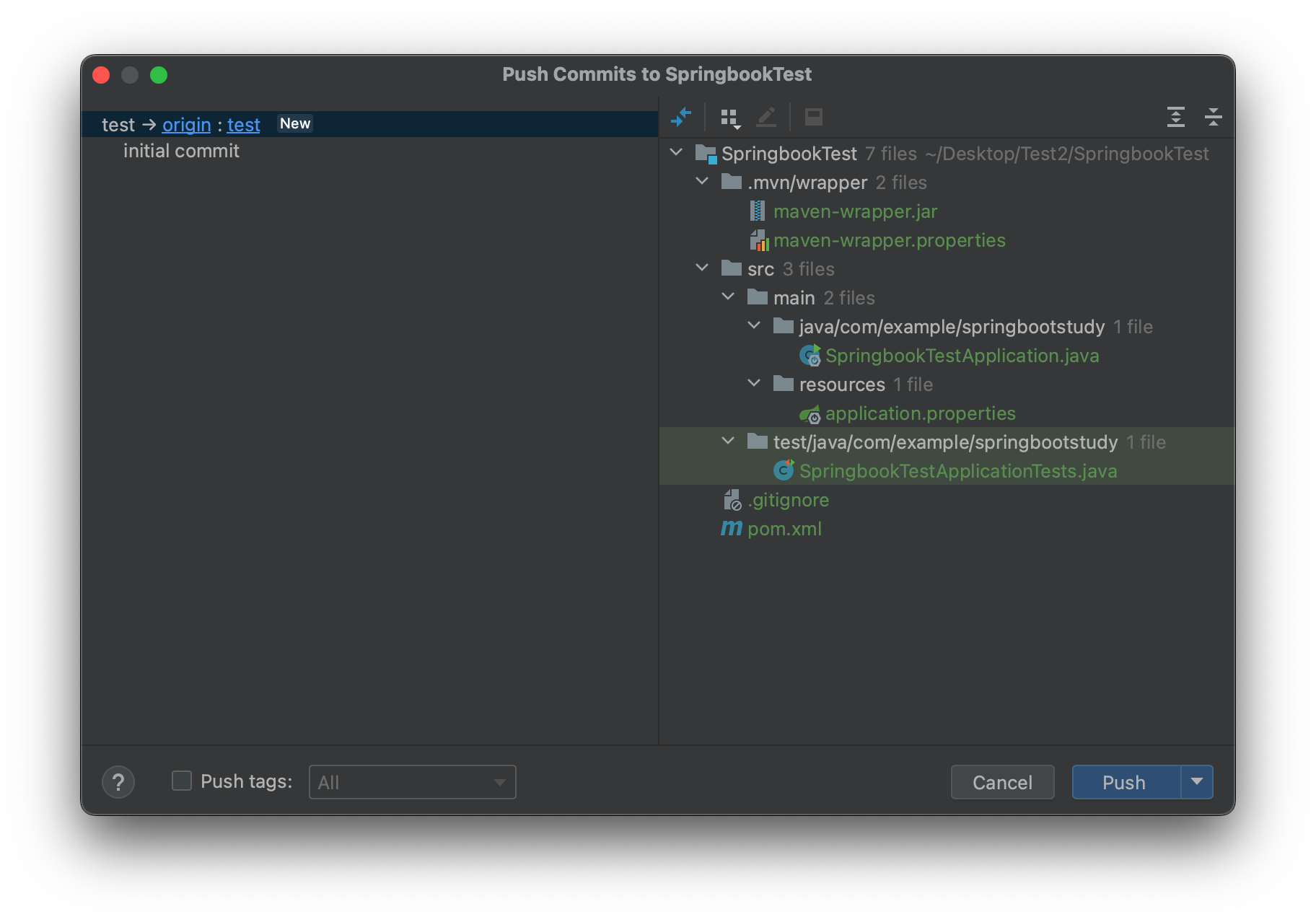The height and width of the screenshot is (922, 1316).
Task: Collapse the src folder chevron
Action: [x=702, y=268]
